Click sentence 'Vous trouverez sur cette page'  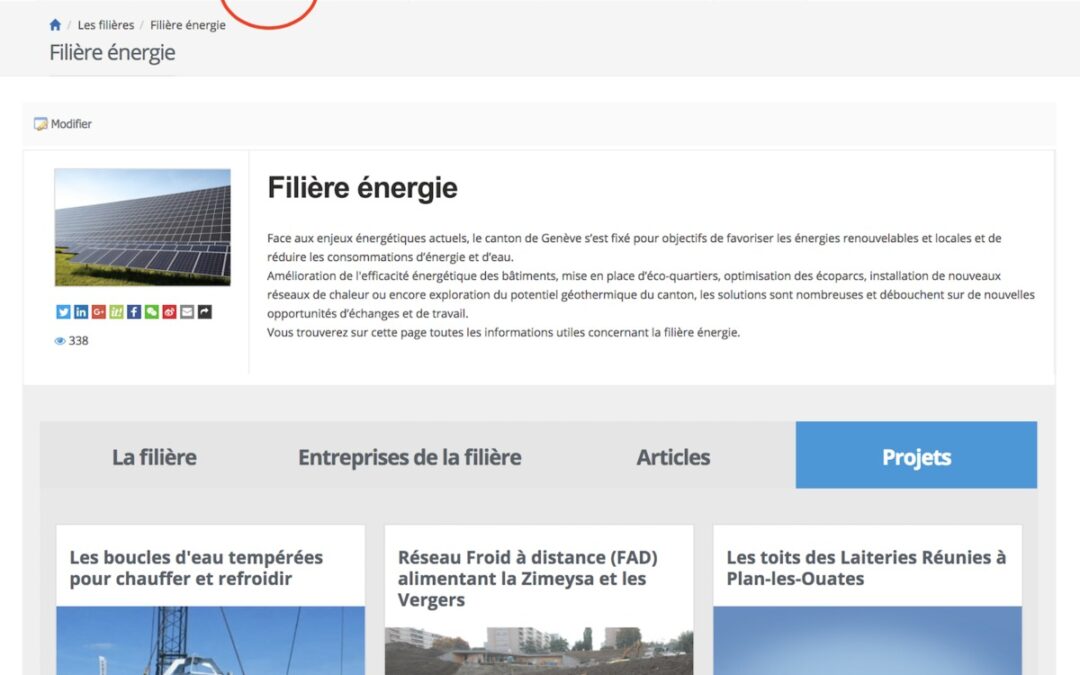point(503,333)
